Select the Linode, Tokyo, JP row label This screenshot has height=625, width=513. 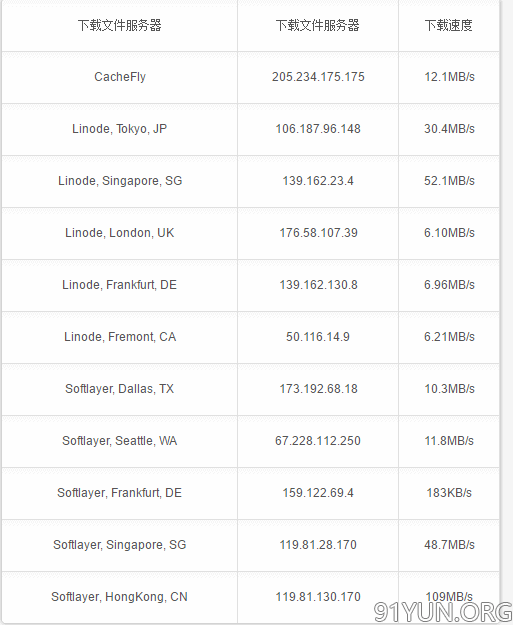120,129
